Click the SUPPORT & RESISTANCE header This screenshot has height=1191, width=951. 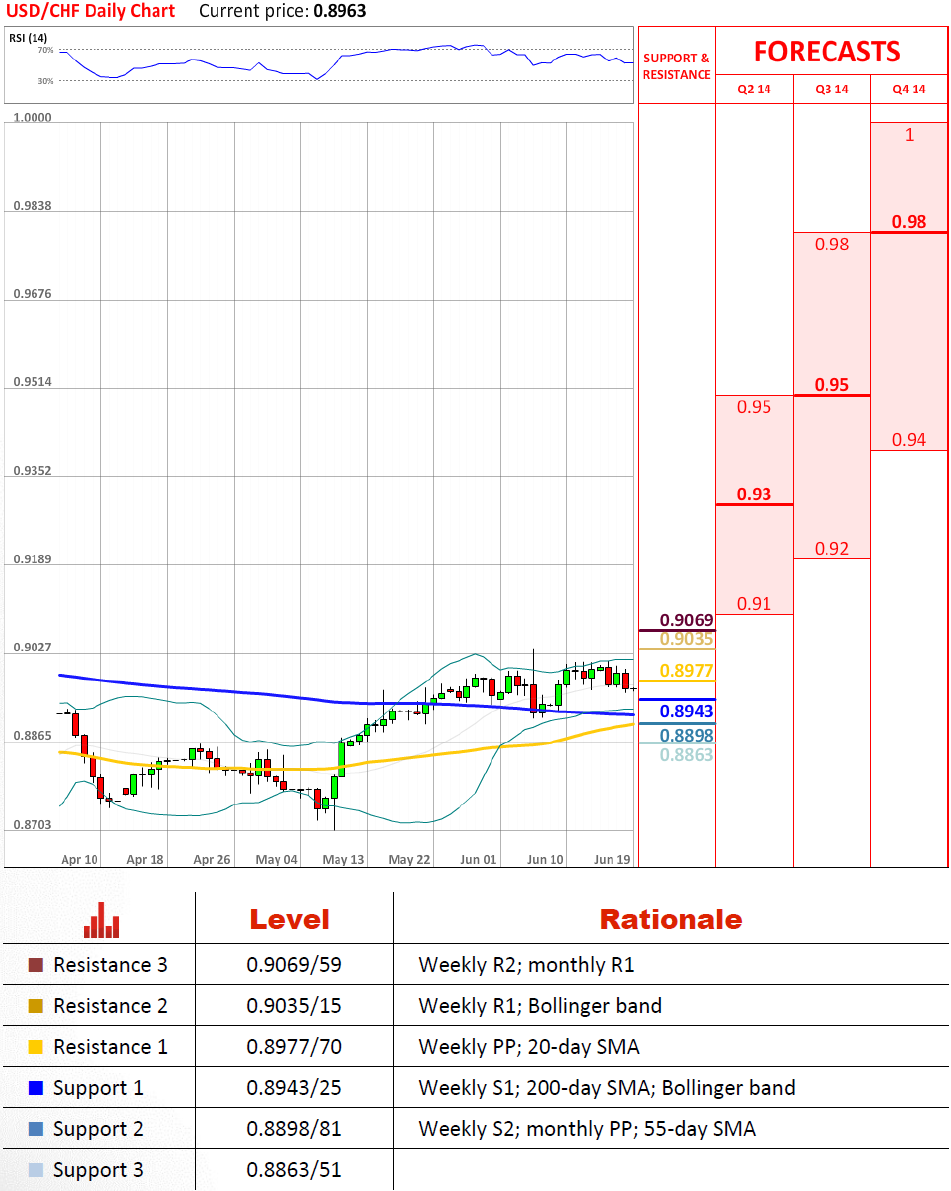click(676, 66)
